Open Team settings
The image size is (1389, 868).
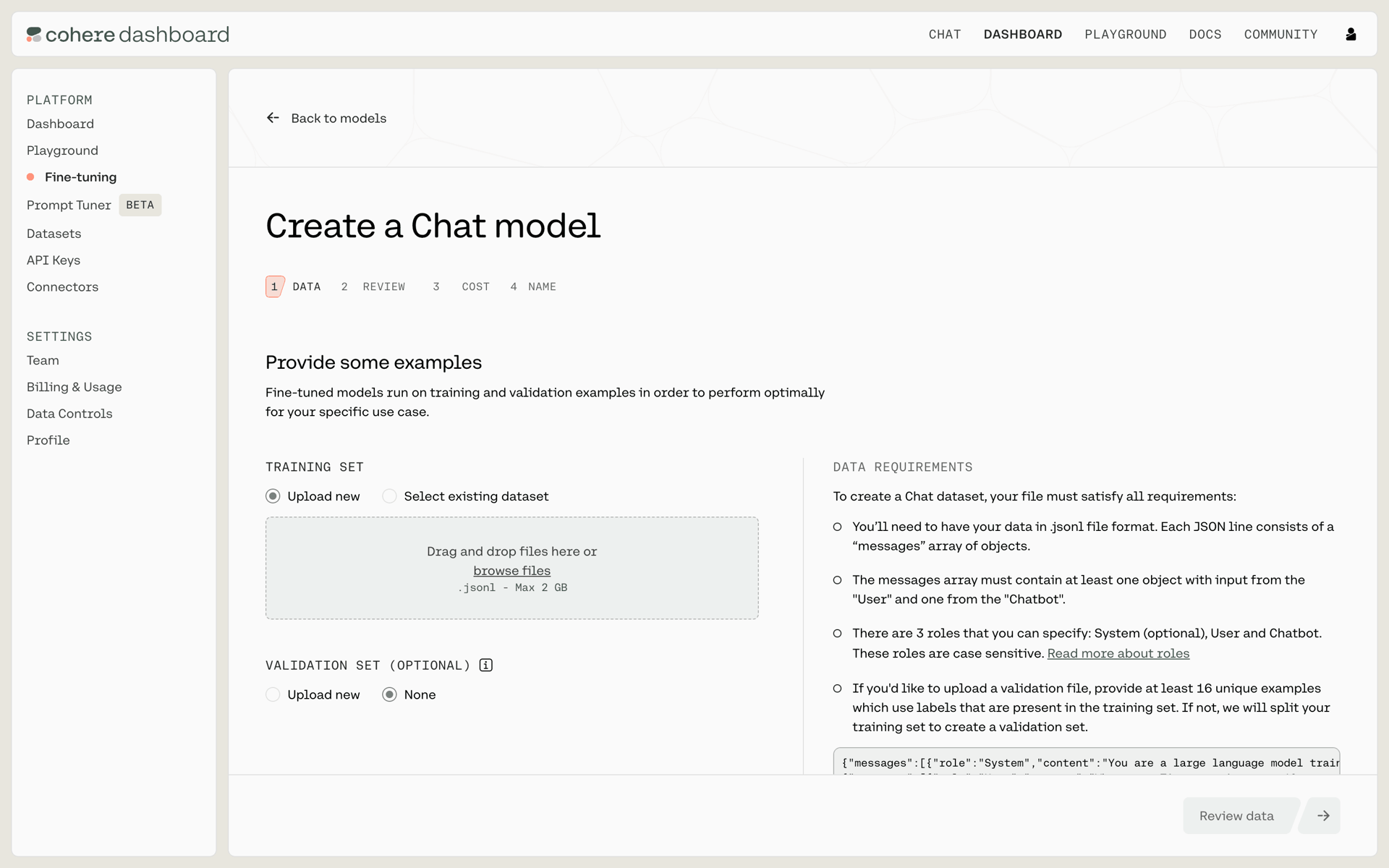point(43,360)
